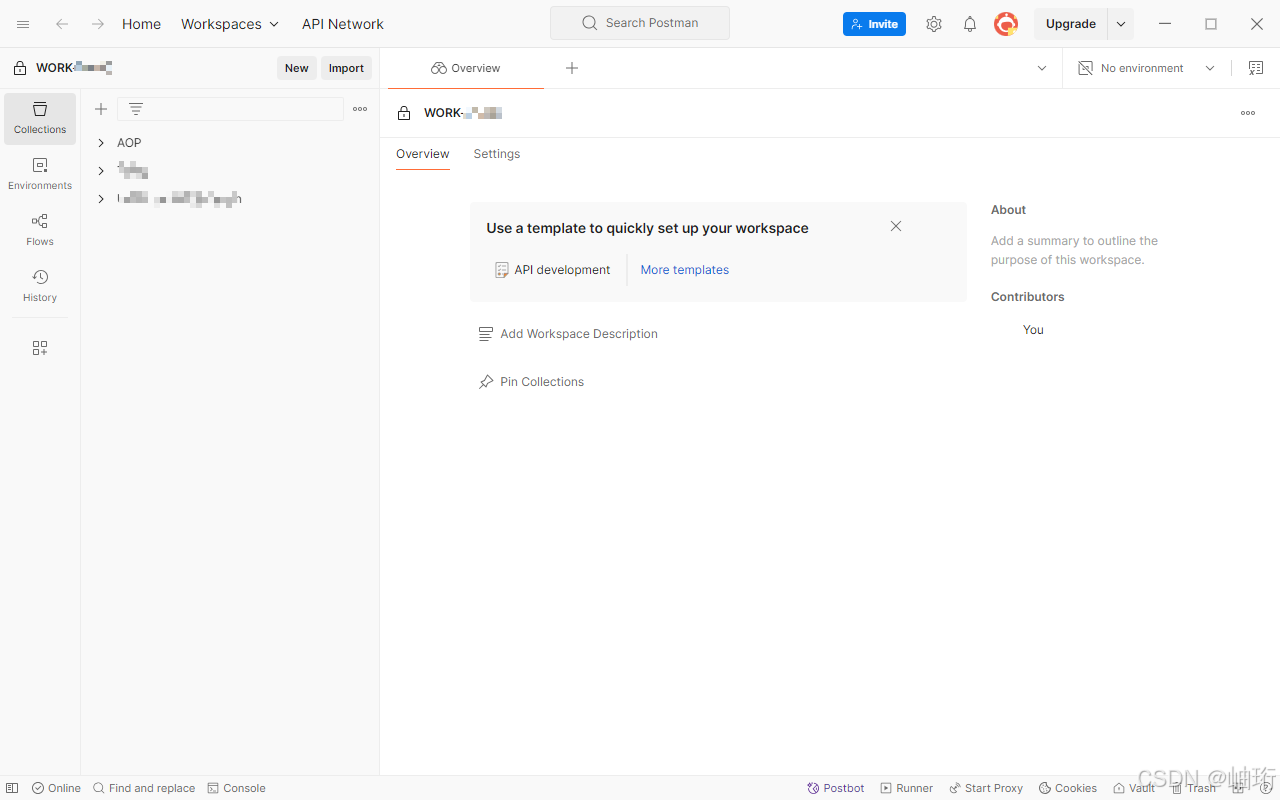Image resolution: width=1280 pixels, height=800 pixels.
Task: Select the Overview tab at the top
Action: tap(466, 68)
